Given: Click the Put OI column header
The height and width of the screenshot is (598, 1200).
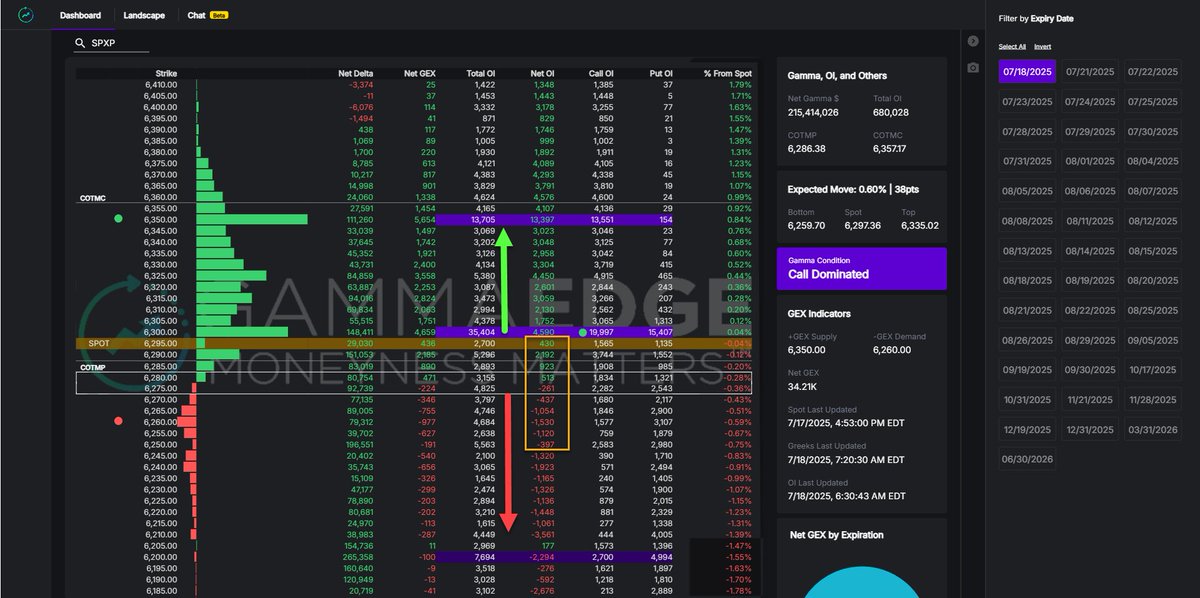Looking at the screenshot, I should [x=661, y=73].
